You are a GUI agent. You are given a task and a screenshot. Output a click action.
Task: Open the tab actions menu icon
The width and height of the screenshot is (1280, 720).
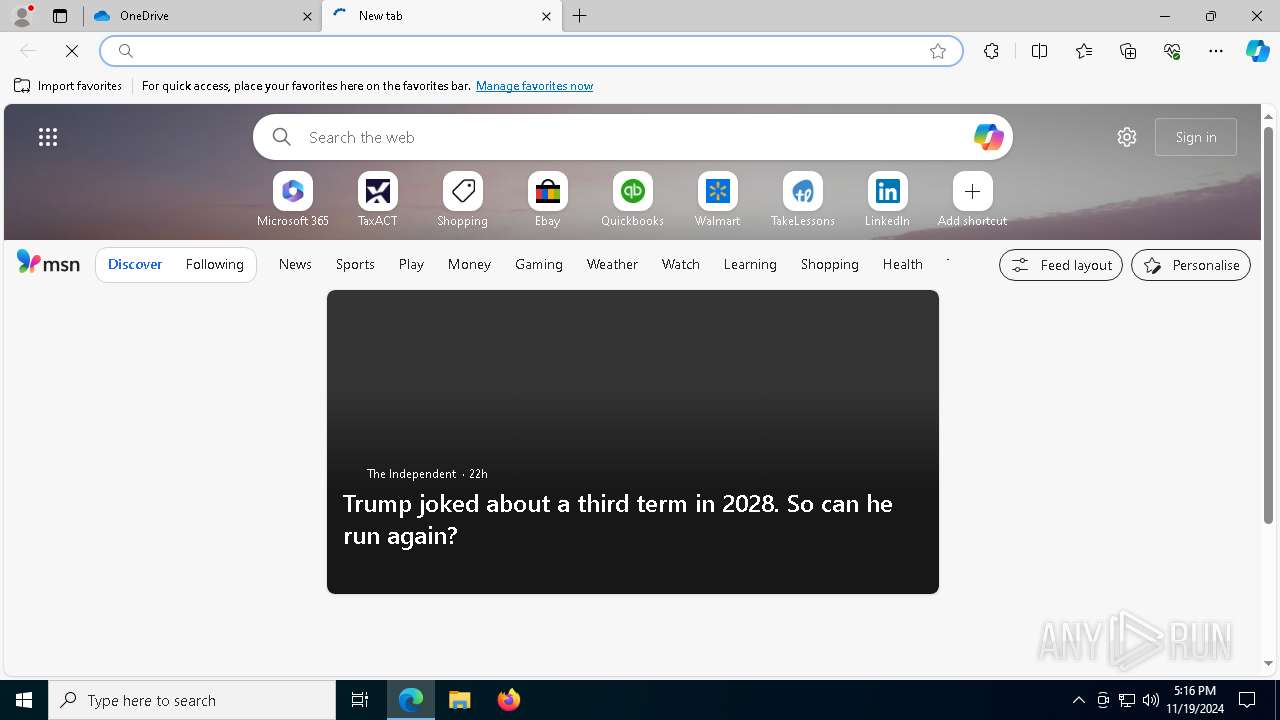pyautogui.click(x=60, y=16)
